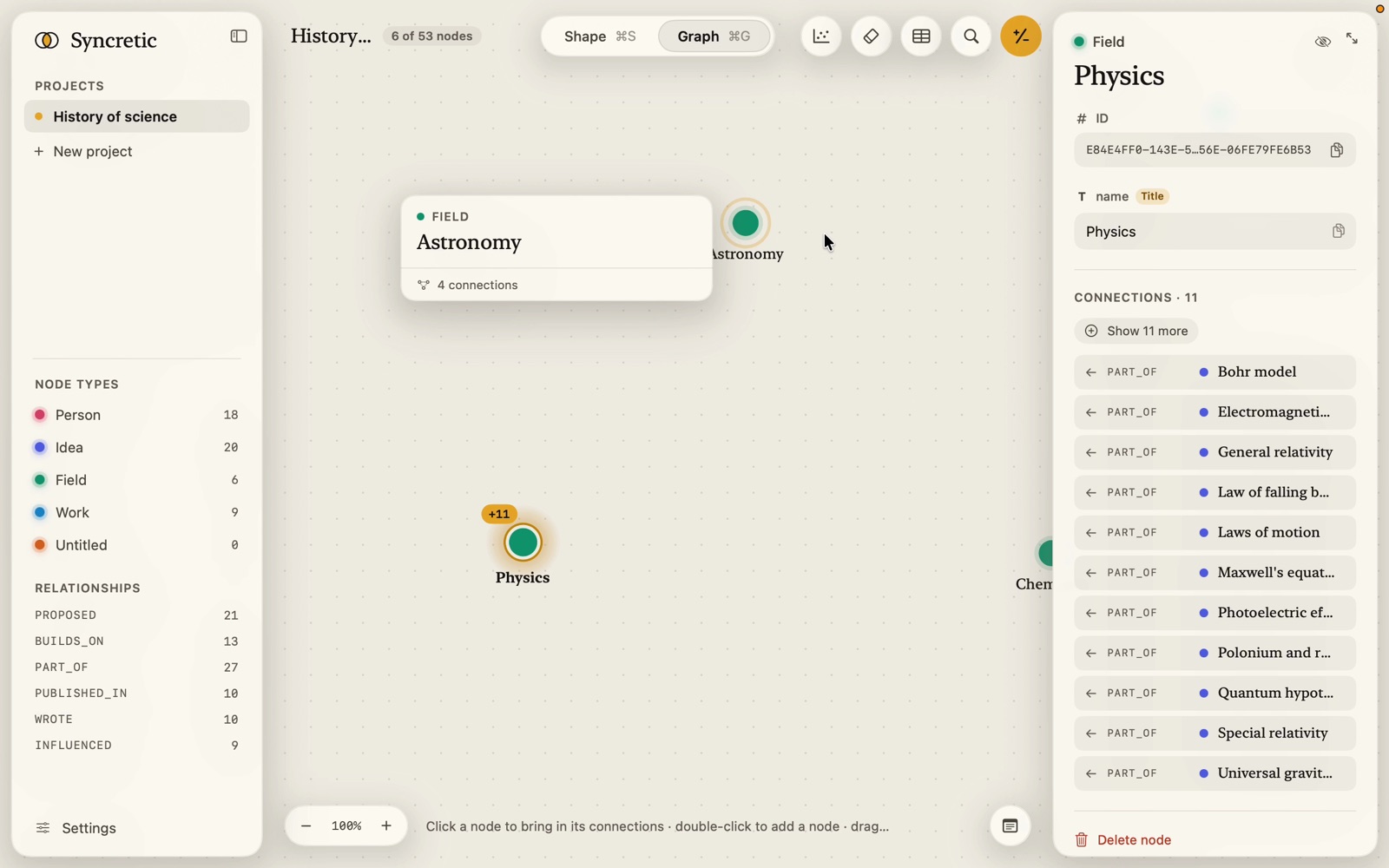Hide the Physics node with eye icon

pyautogui.click(x=1322, y=41)
